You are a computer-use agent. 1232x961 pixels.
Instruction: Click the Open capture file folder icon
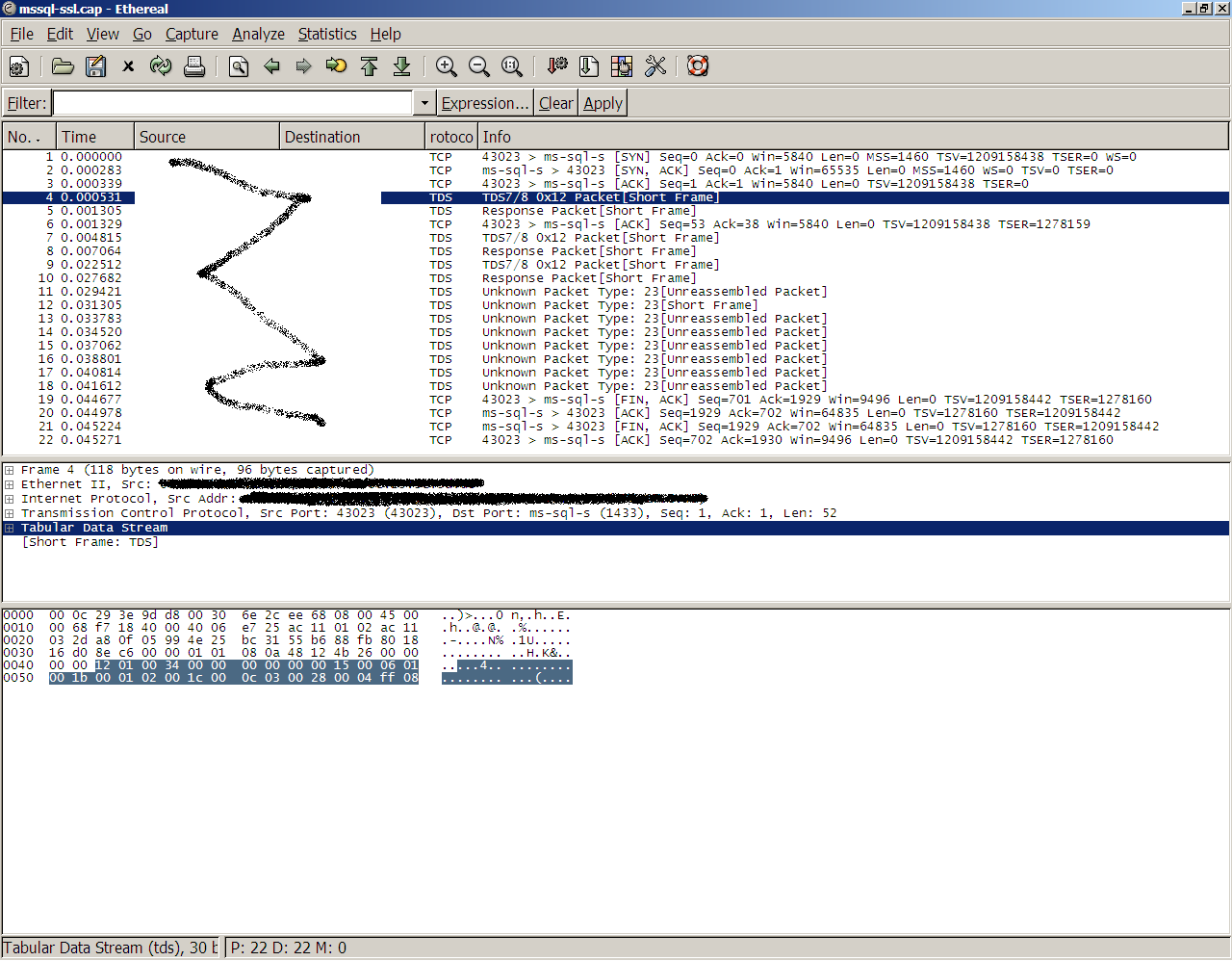coord(63,66)
